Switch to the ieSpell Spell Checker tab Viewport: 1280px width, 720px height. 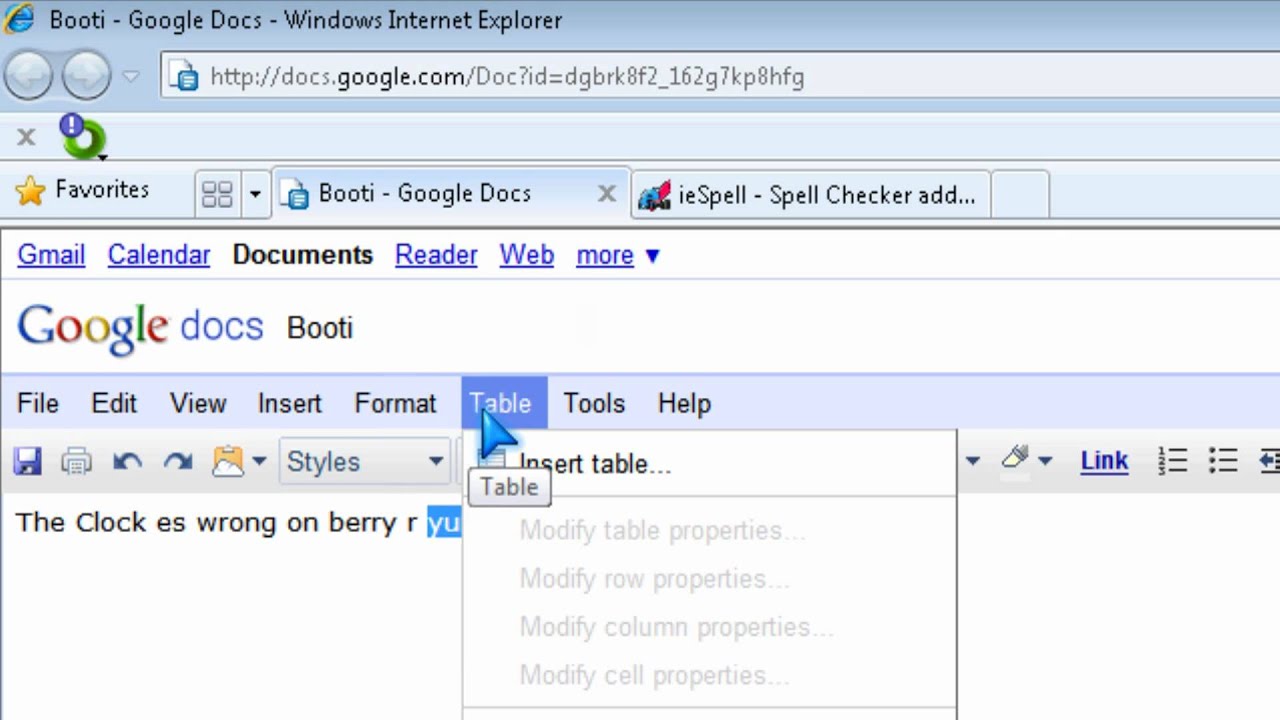point(811,195)
